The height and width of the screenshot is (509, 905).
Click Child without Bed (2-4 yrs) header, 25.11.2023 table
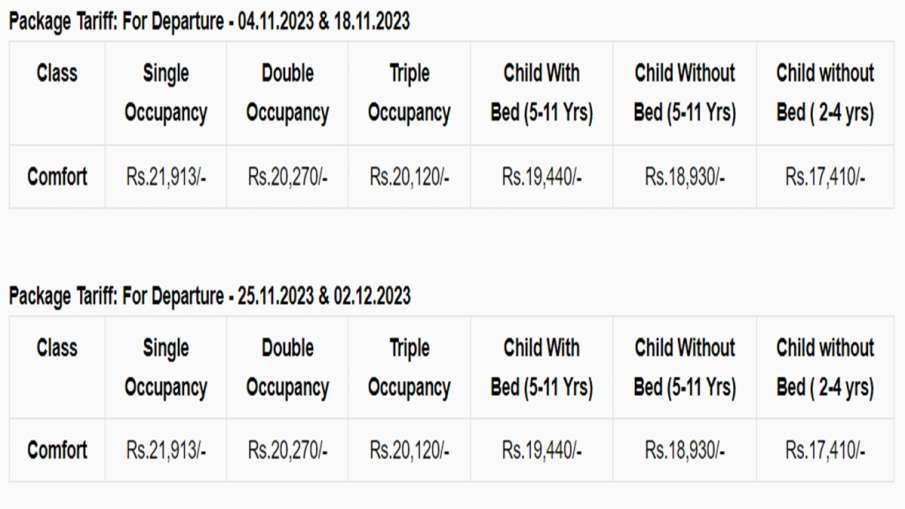825,368
